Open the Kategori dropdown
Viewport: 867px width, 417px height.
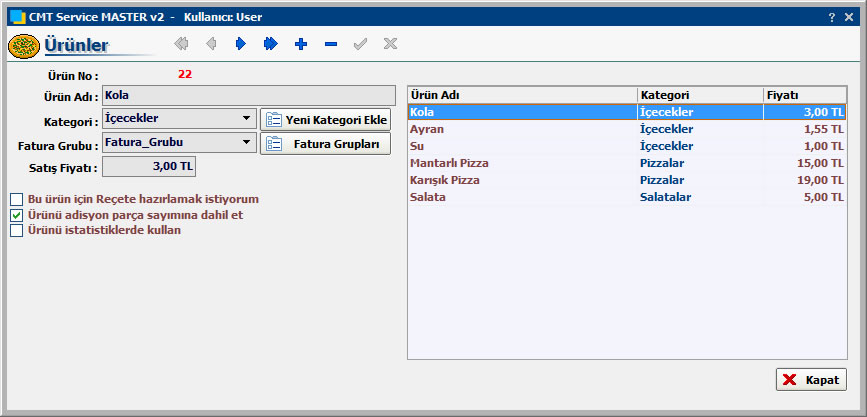click(x=247, y=119)
